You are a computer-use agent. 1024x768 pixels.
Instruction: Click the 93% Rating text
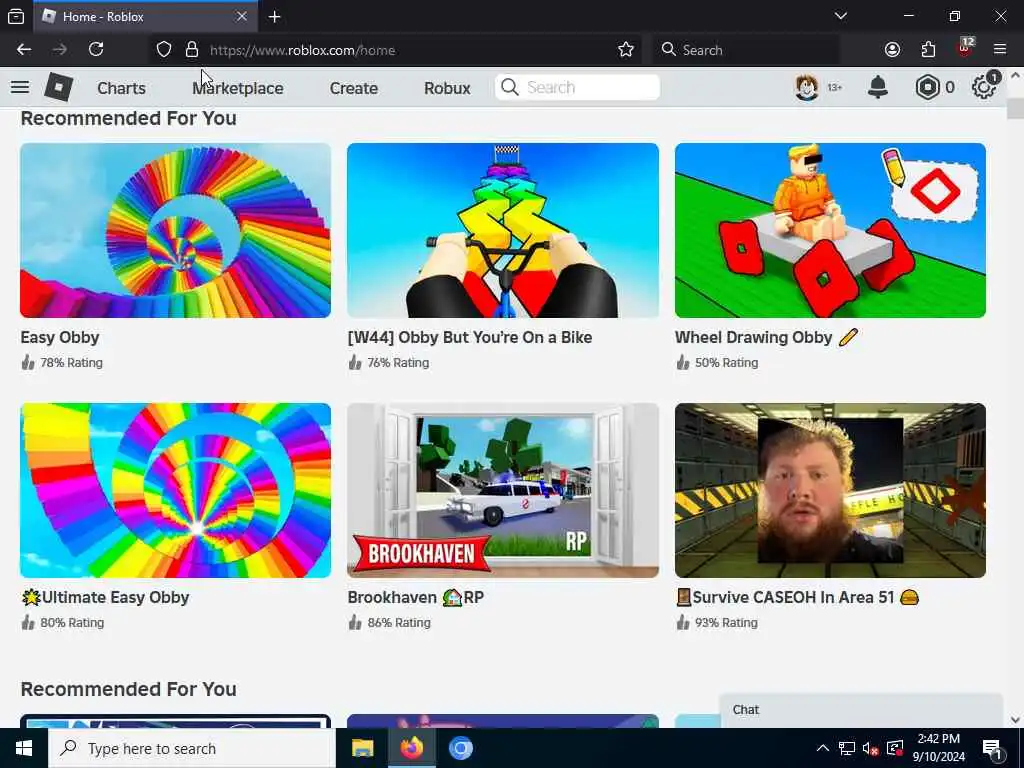726,623
